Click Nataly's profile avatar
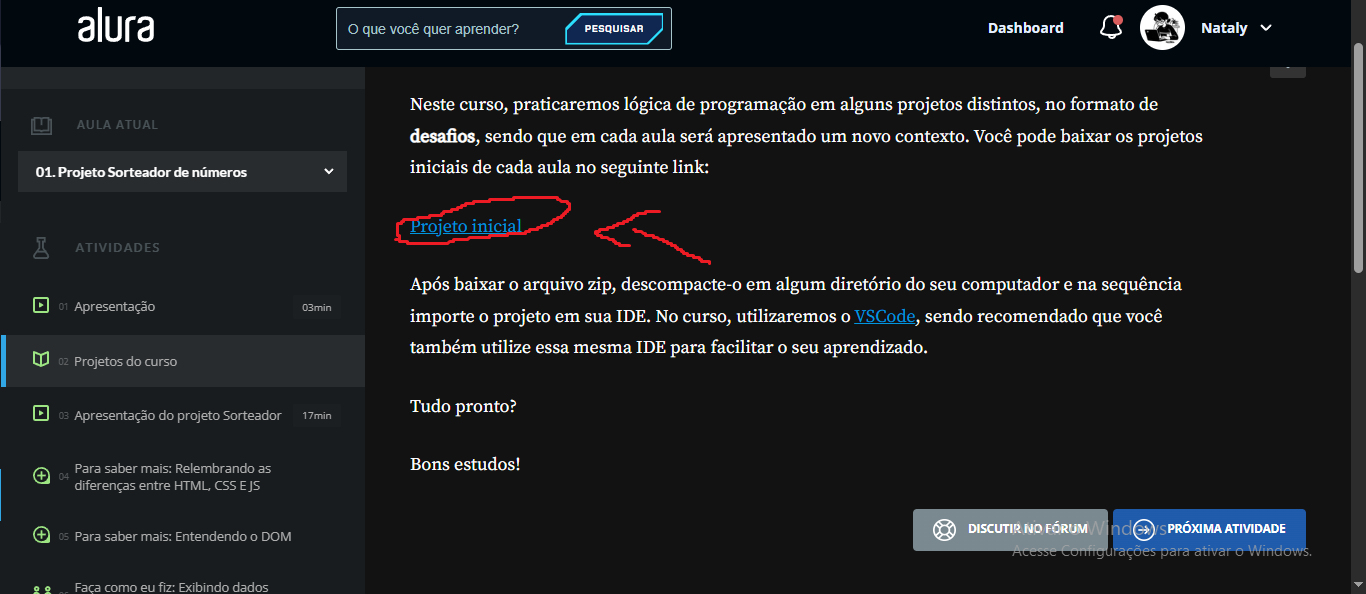 coord(1162,28)
